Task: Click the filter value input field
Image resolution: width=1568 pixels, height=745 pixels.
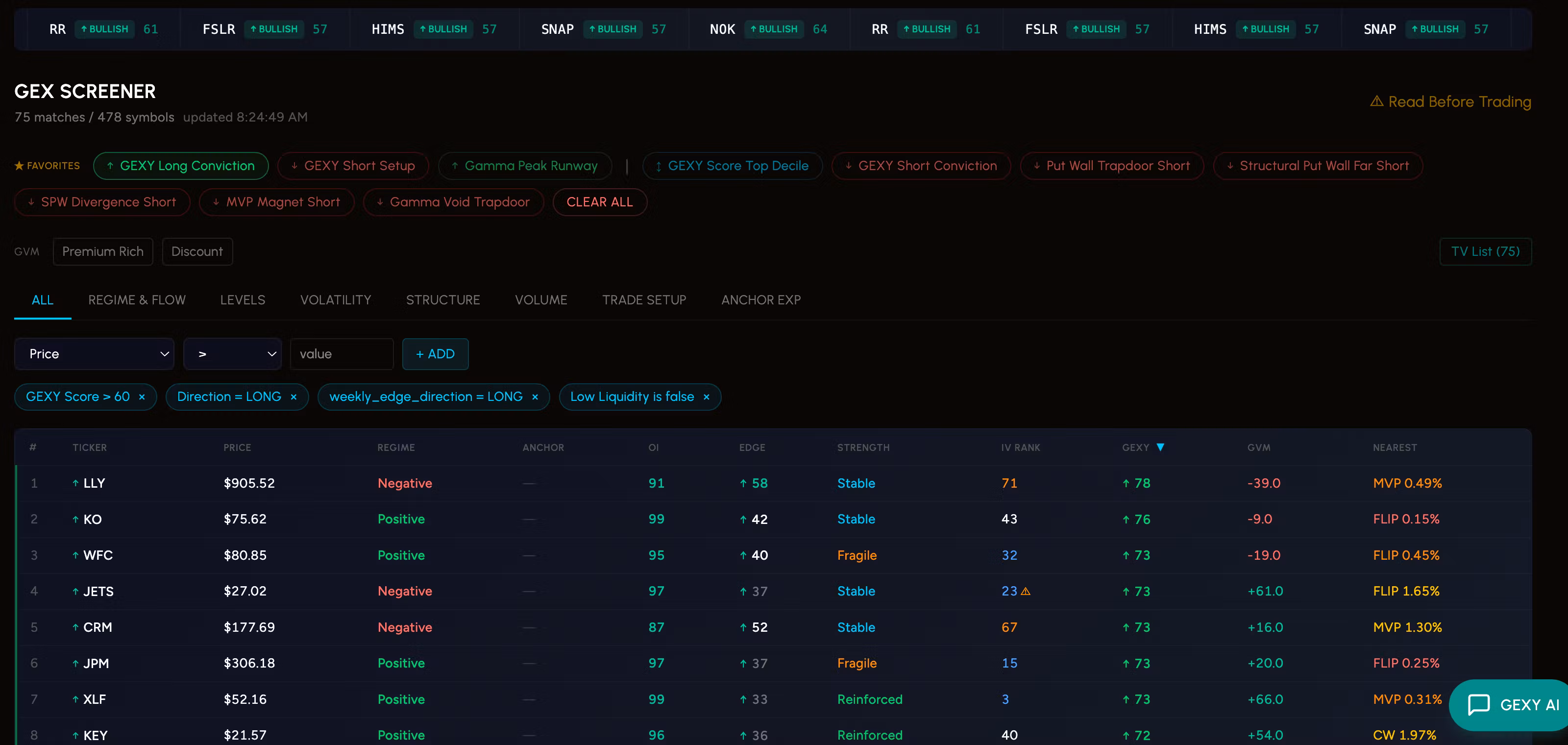Action: 342,354
